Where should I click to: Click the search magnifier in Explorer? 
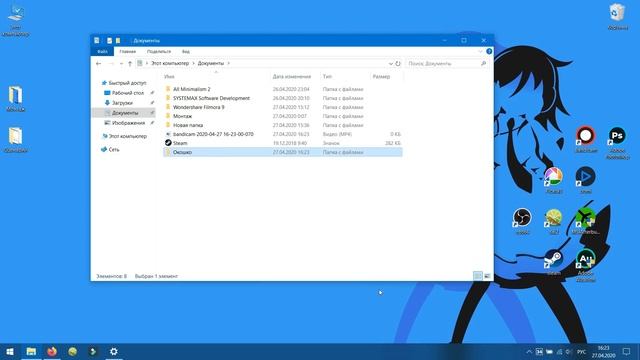point(483,64)
